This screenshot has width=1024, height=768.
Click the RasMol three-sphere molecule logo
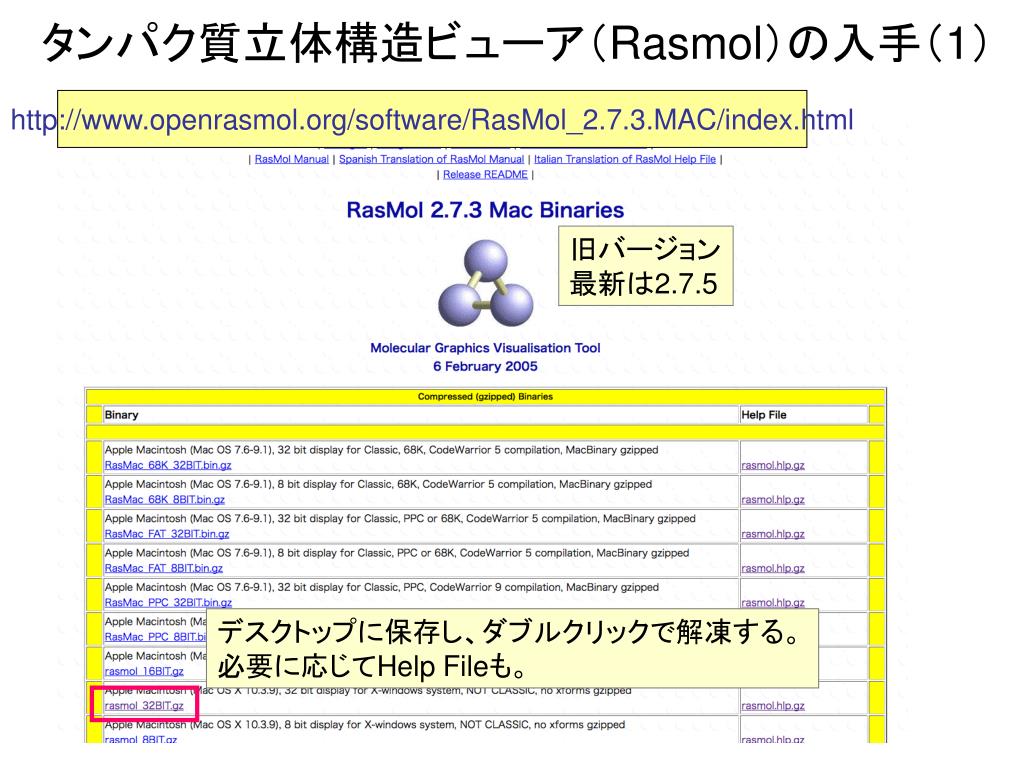(485, 283)
